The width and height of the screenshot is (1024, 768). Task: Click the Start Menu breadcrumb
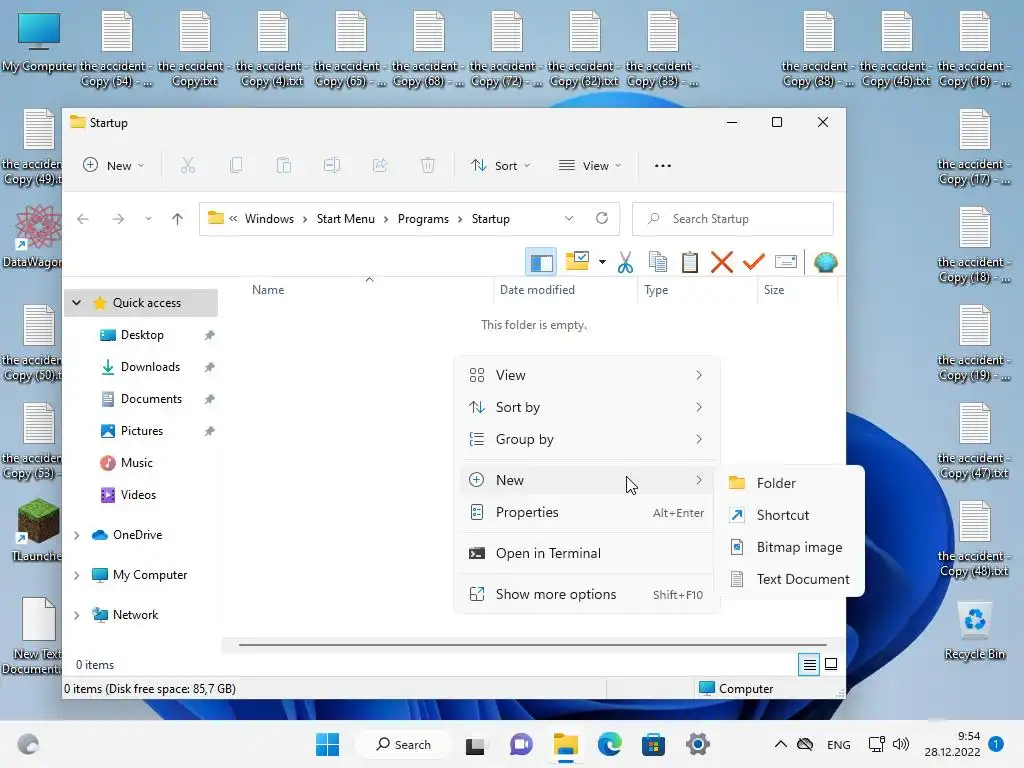click(x=345, y=219)
